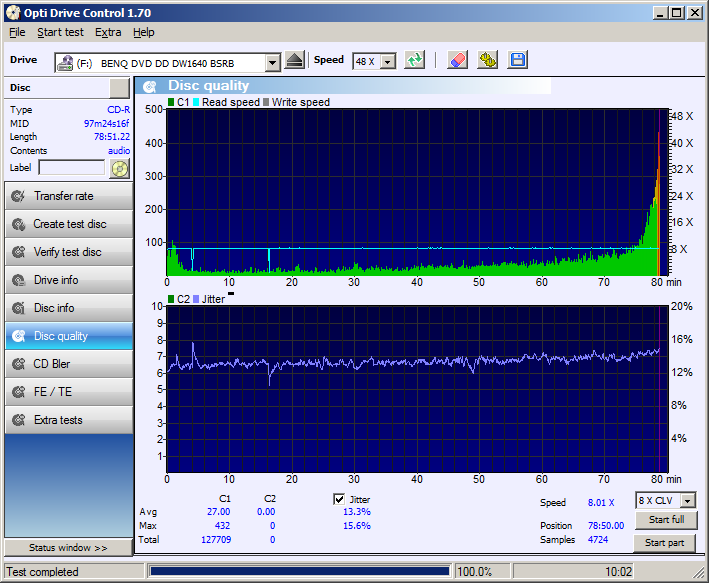Click the Length value 78:51.22

point(112,137)
